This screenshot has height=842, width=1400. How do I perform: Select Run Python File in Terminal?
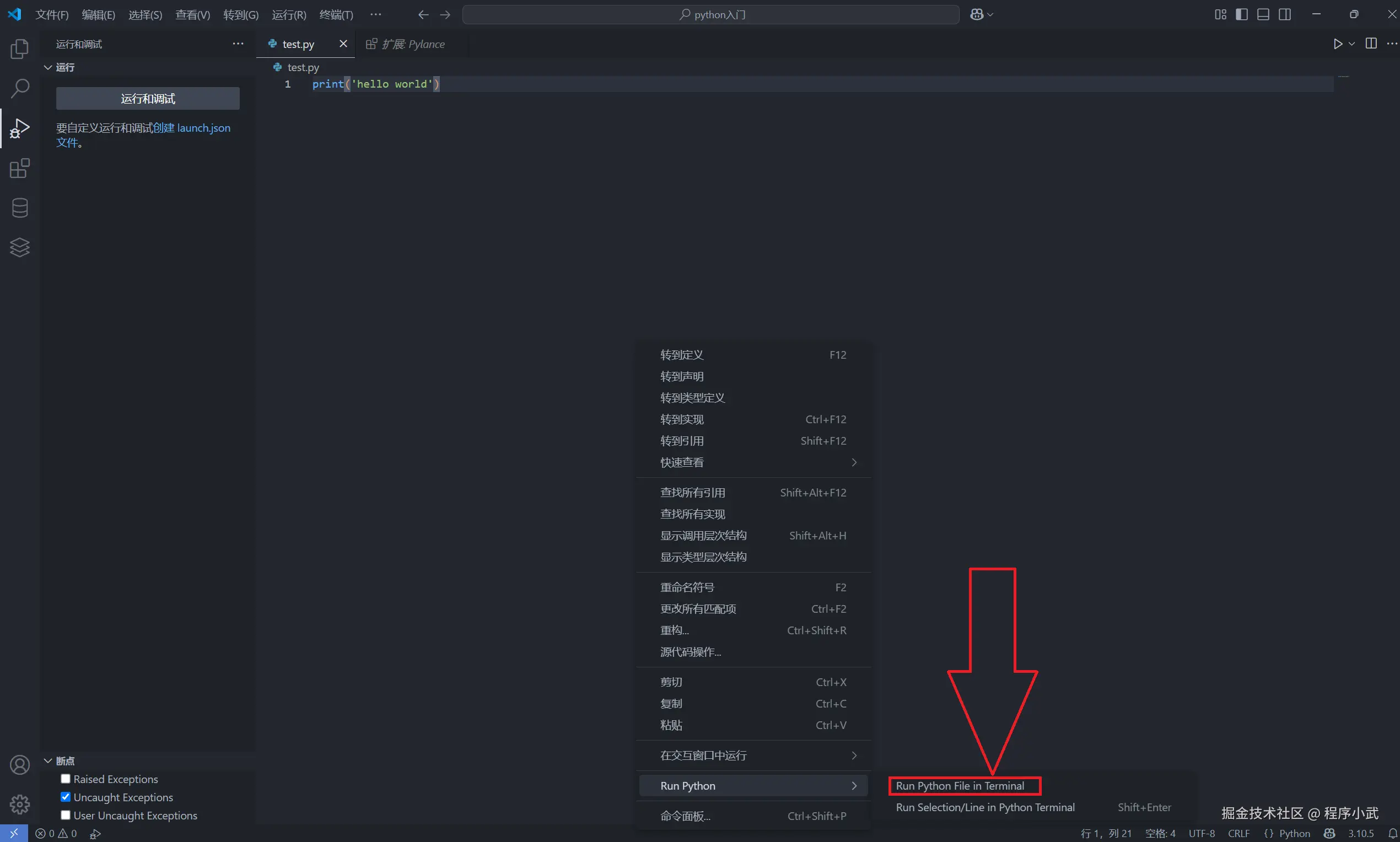click(x=960, y=786)
